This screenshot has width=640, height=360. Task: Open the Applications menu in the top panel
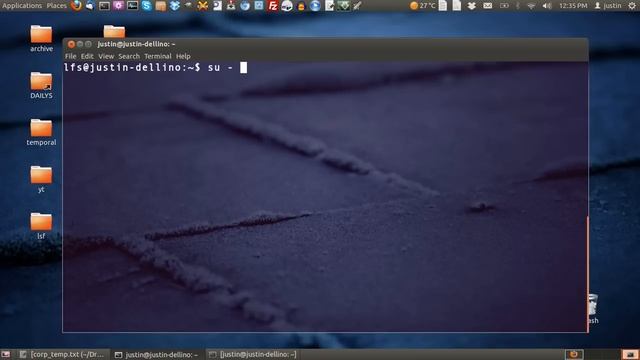[x=22, y=6]
